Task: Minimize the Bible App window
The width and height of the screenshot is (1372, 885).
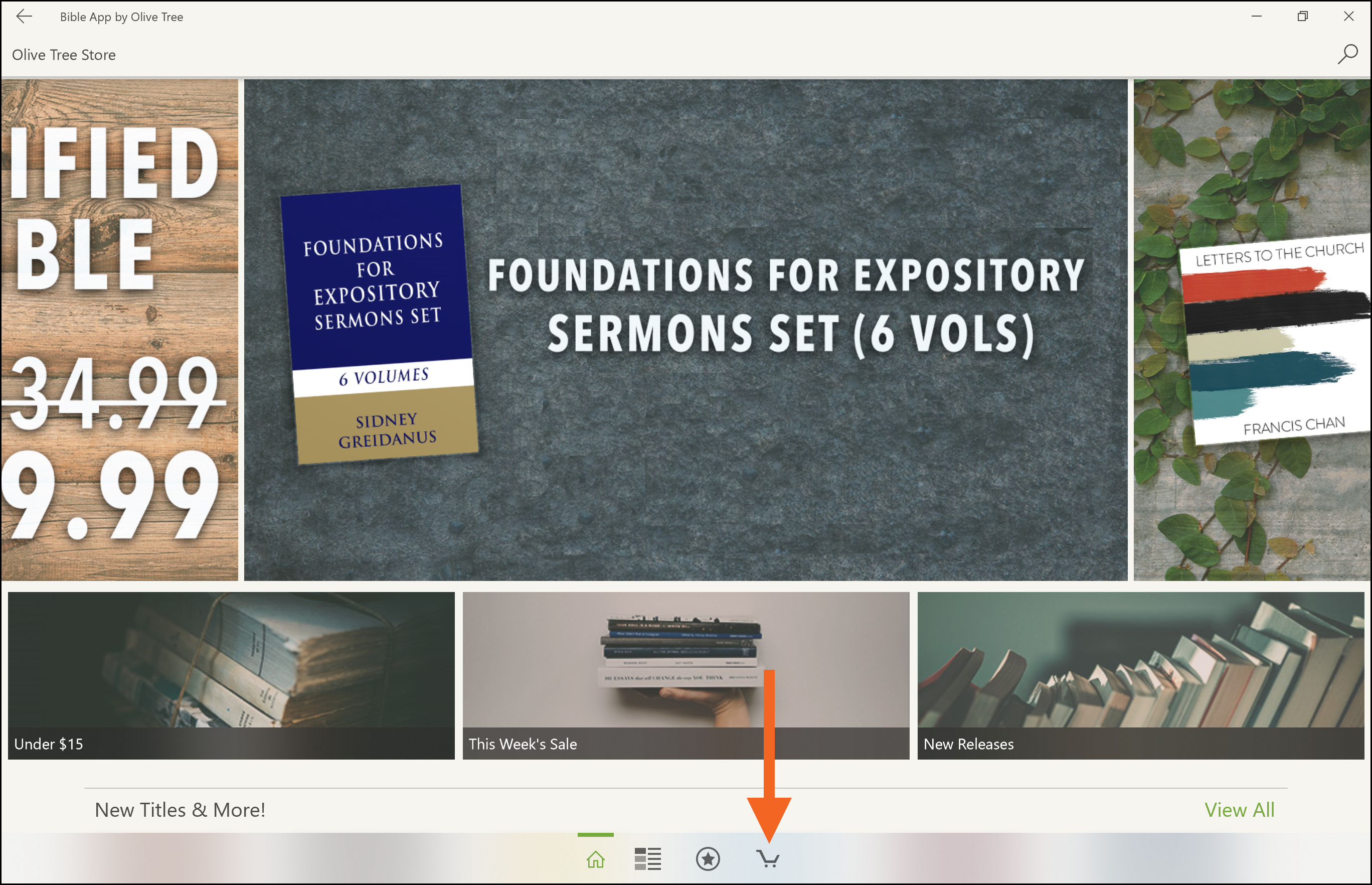Action: (1257, 17)
